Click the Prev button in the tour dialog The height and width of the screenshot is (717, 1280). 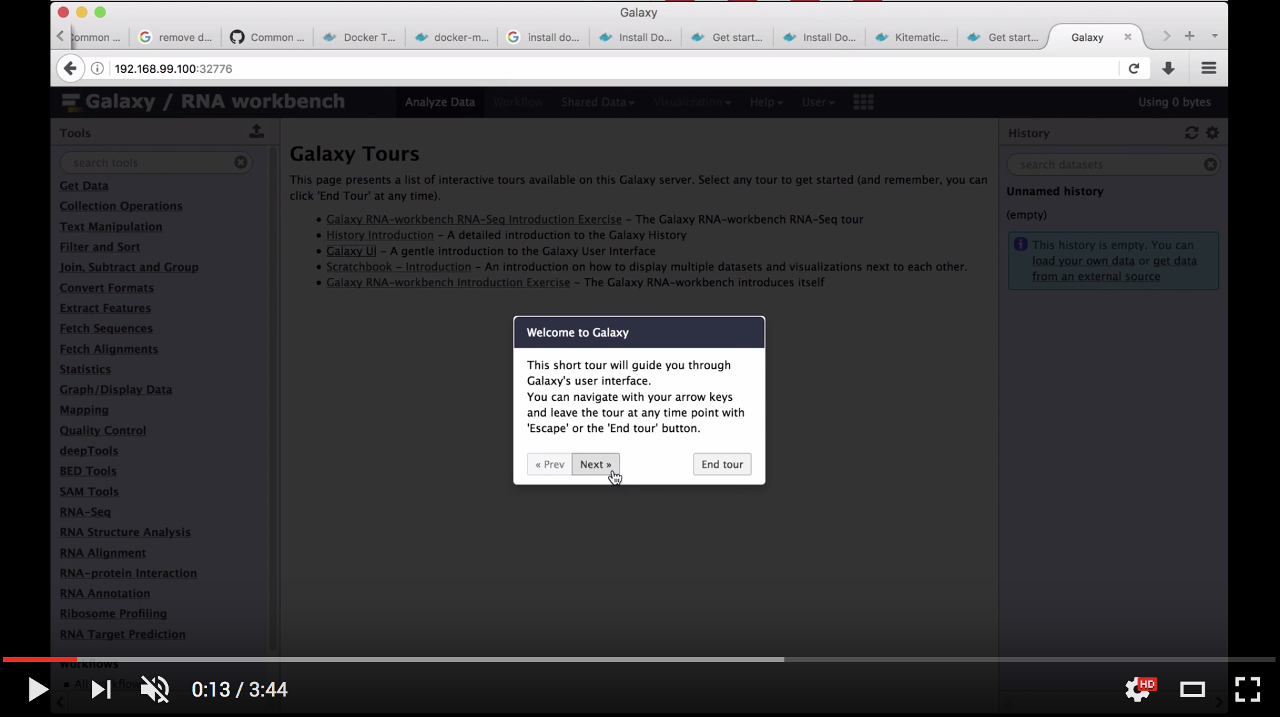pyautogui.click(x=550, y=464)
